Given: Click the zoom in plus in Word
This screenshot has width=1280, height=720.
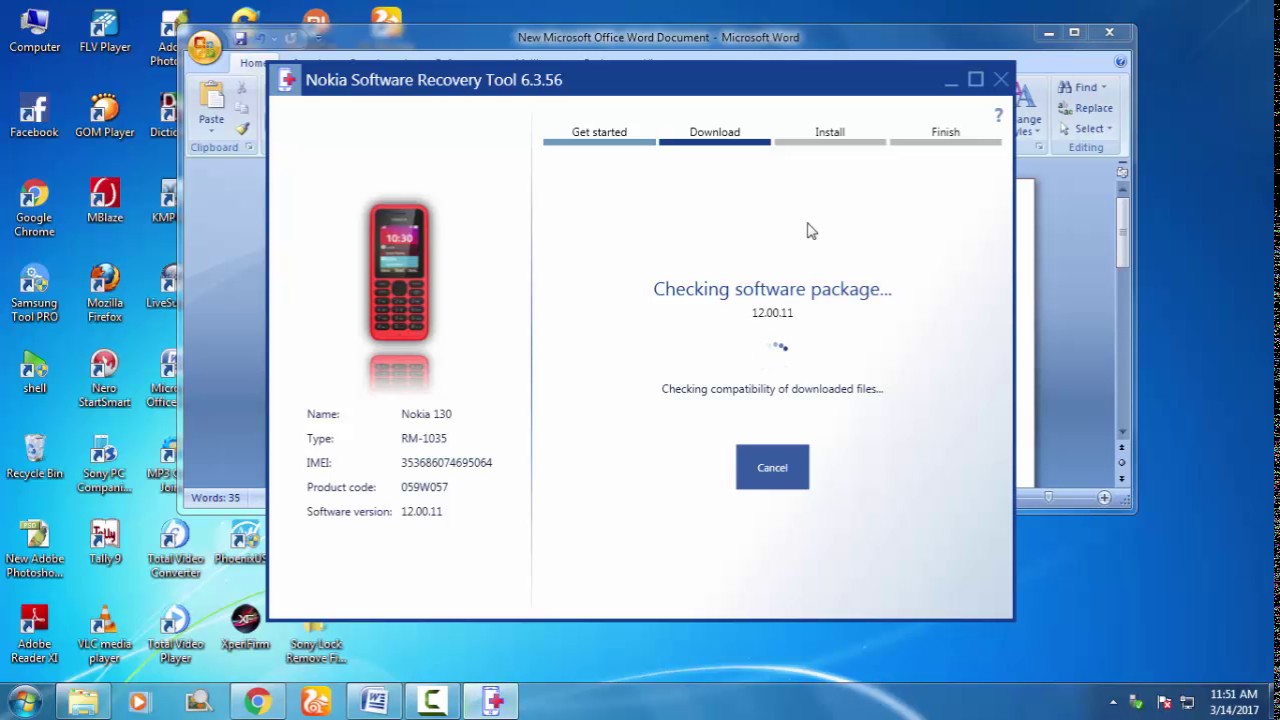Looking at the screenshot, I should 1104,497.
